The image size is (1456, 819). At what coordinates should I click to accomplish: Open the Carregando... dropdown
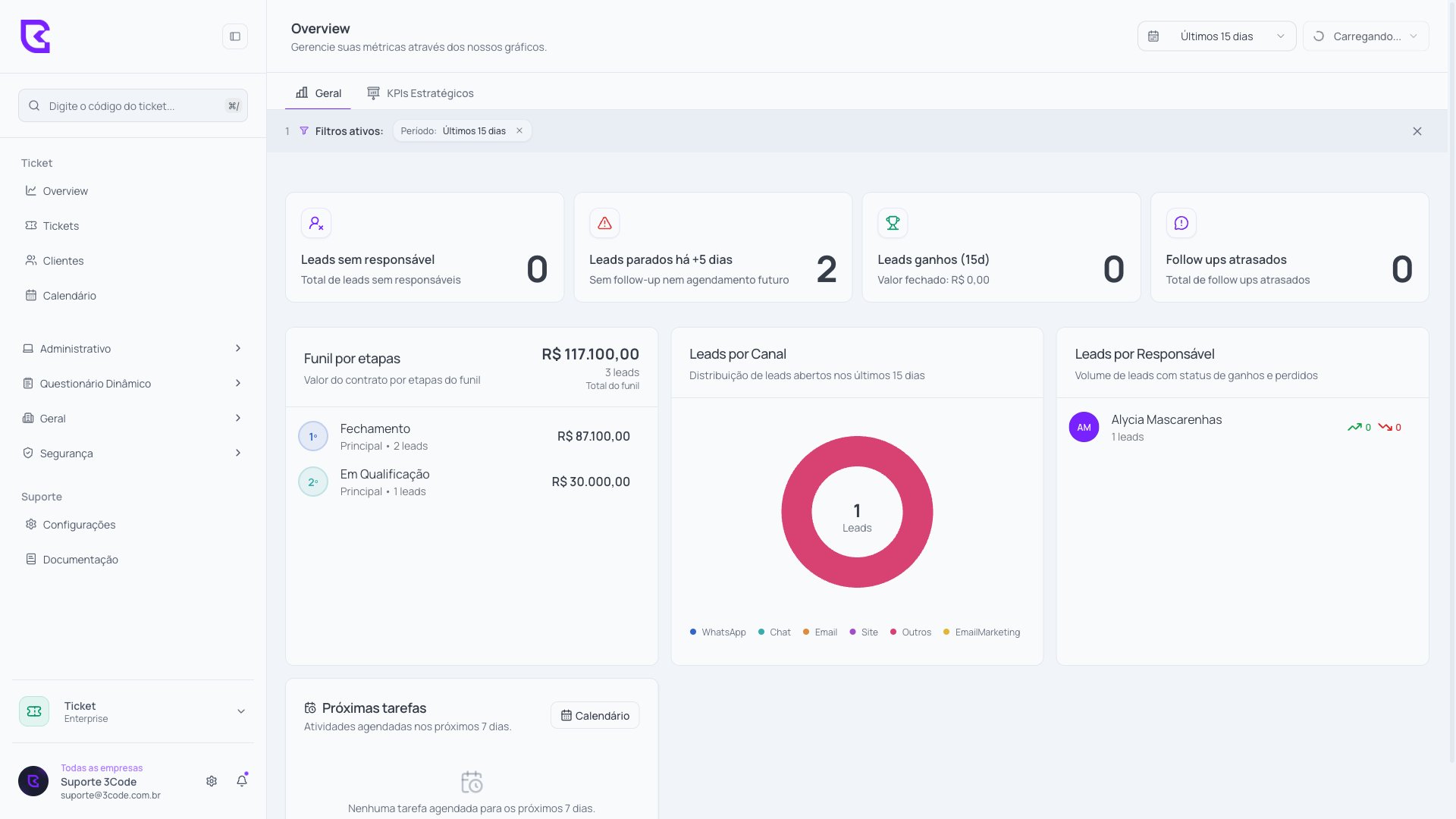tap(1366, 36)
